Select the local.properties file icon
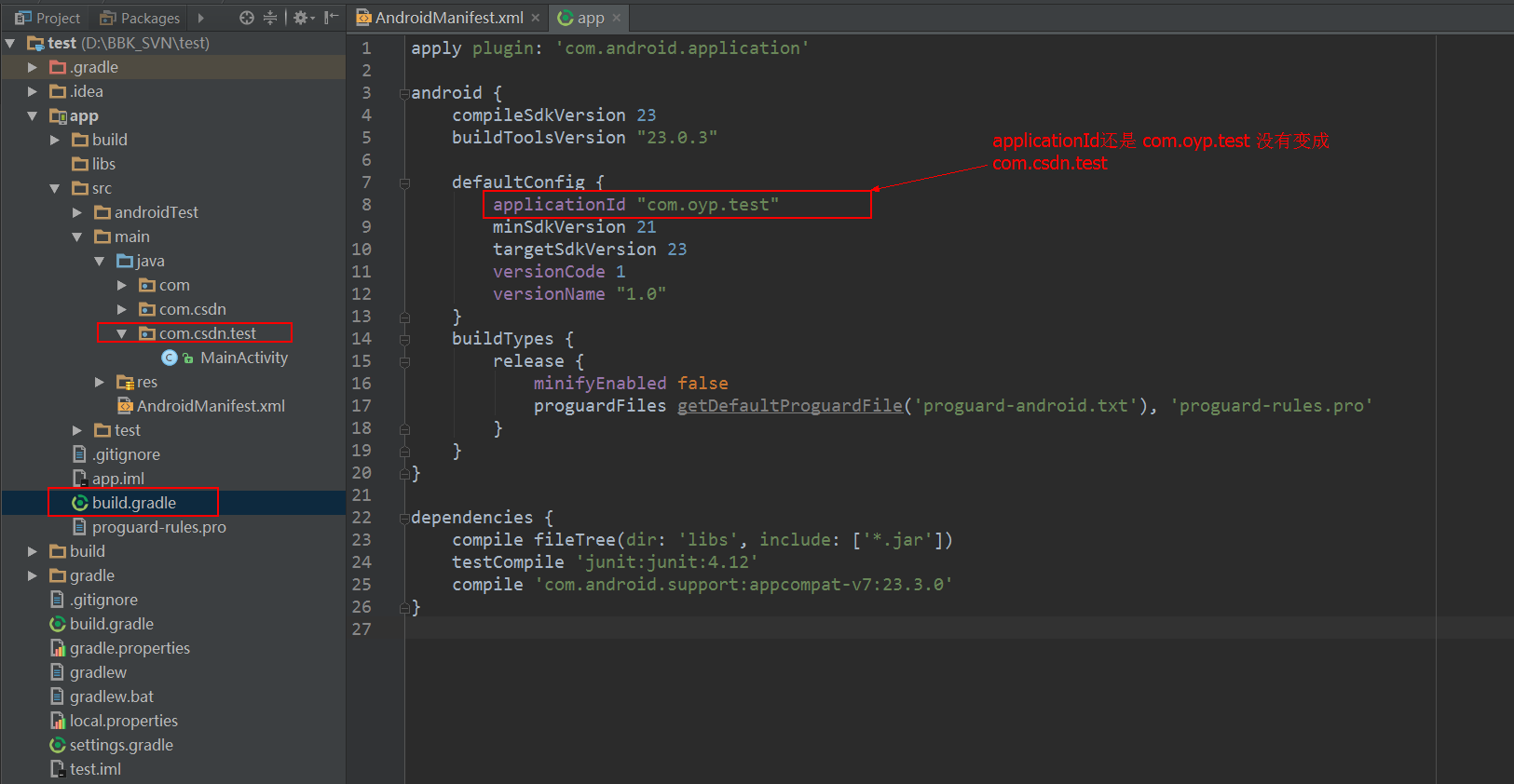The image size is (1514, 784). click(58, 721)
